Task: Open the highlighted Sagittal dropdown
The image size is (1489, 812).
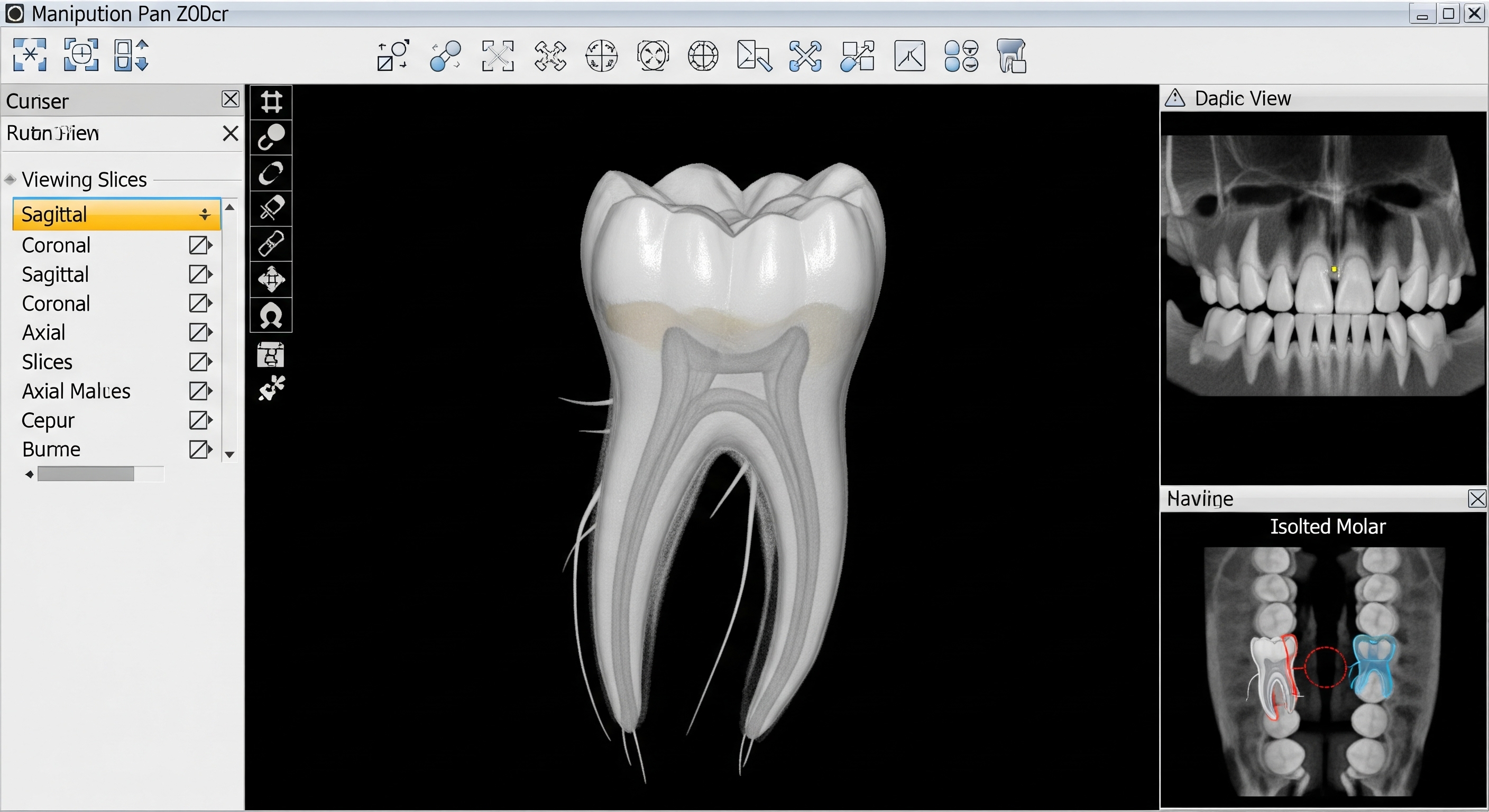Action: click(x=205, y=215)
